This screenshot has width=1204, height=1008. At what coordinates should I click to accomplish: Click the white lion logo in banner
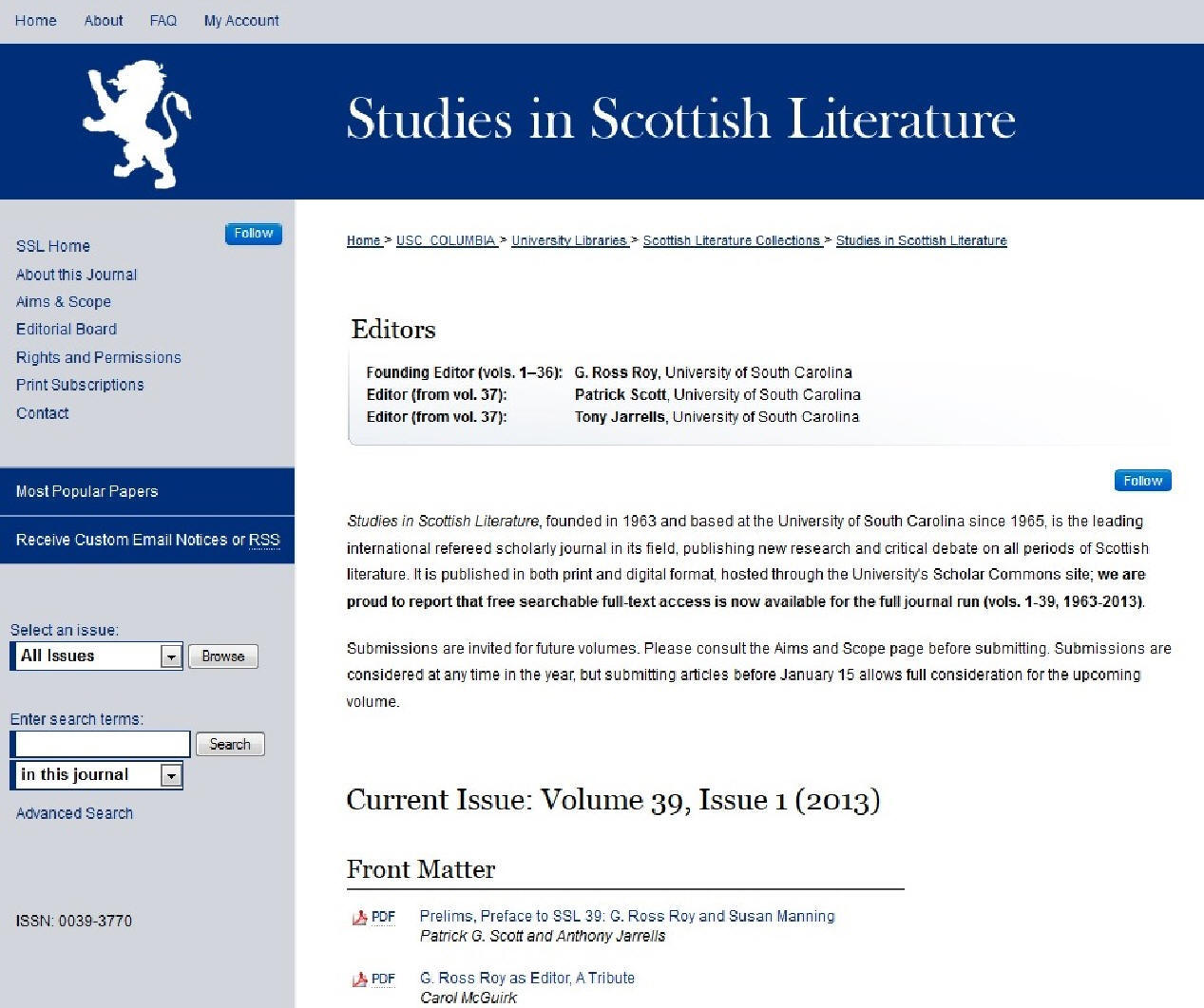136,124
